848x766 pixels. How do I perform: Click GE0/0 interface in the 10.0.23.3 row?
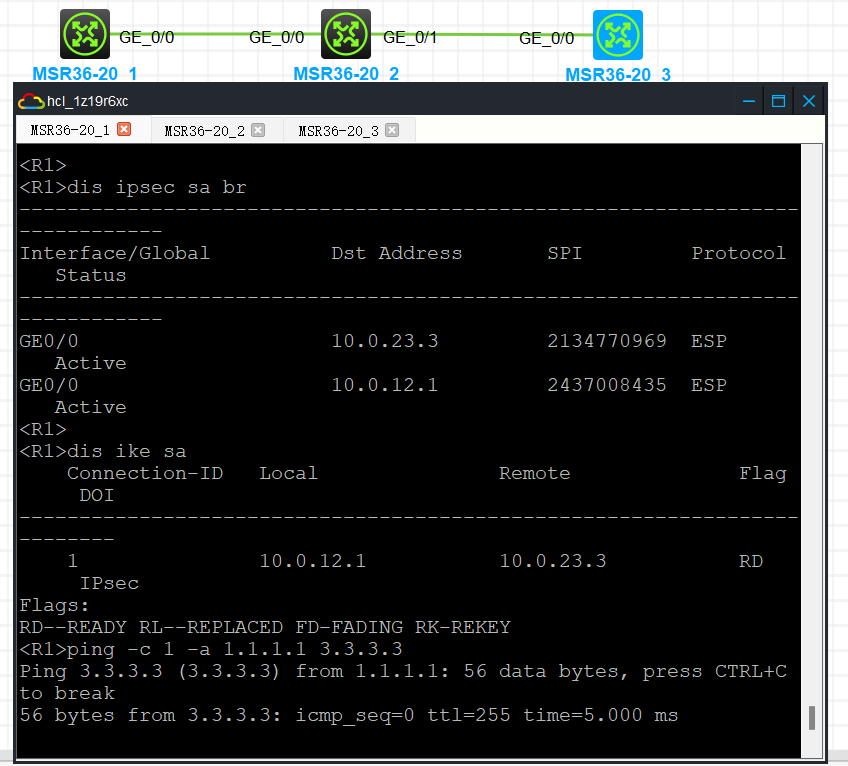tap(49, 341)
